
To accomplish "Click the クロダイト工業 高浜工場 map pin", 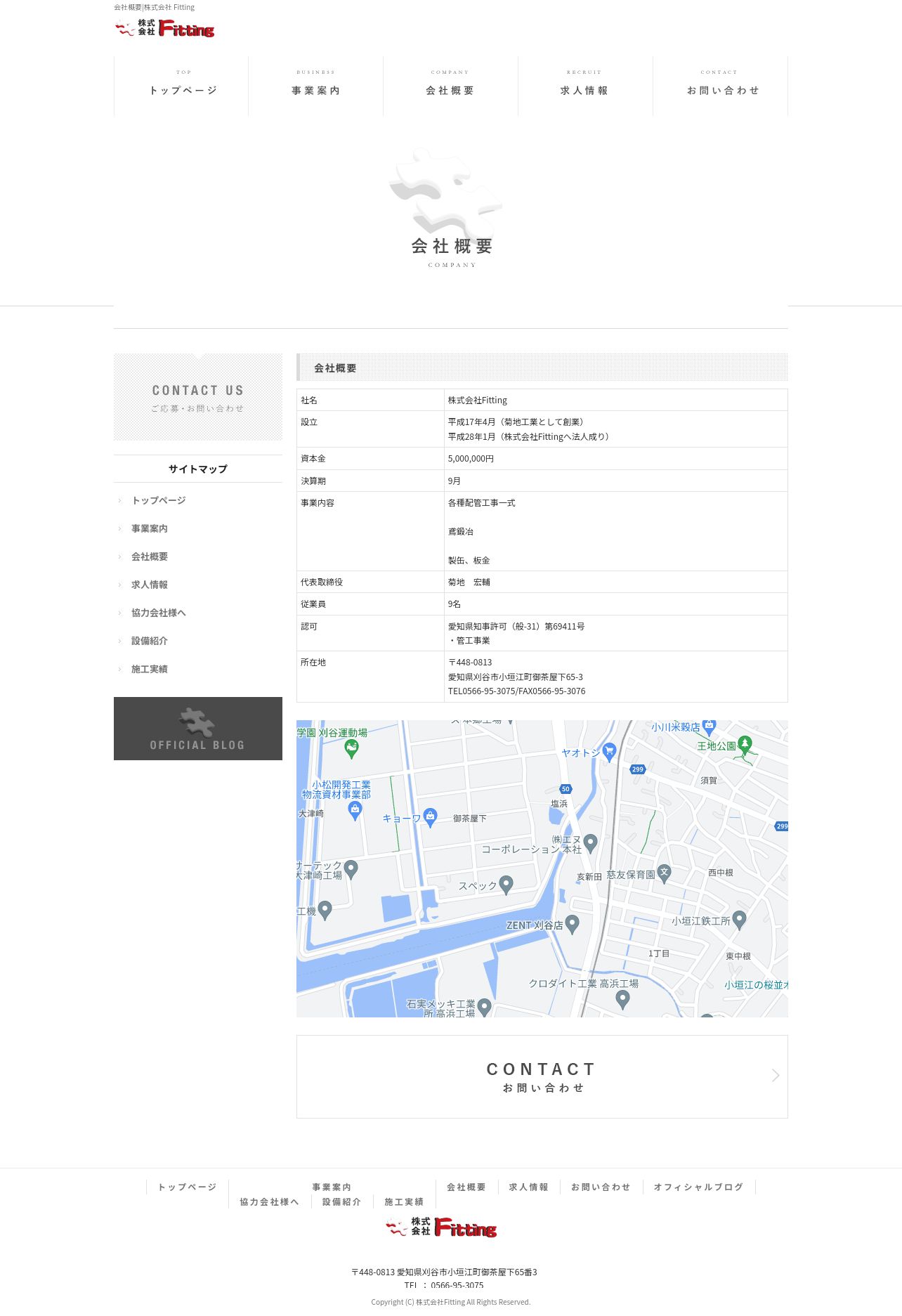I will tap(622, 1001).
